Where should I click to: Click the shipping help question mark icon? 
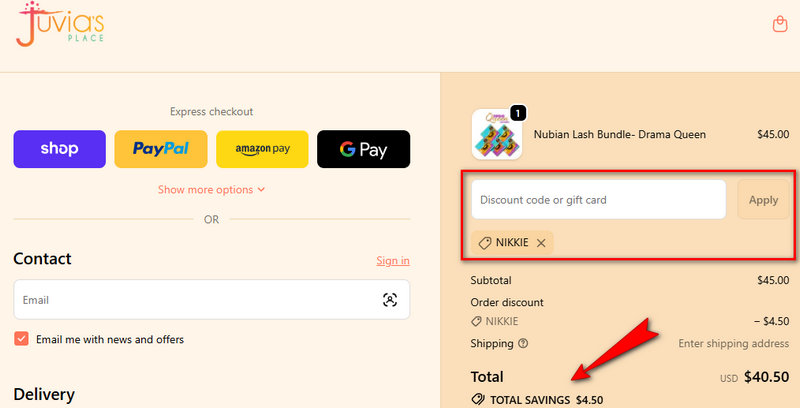523,344
